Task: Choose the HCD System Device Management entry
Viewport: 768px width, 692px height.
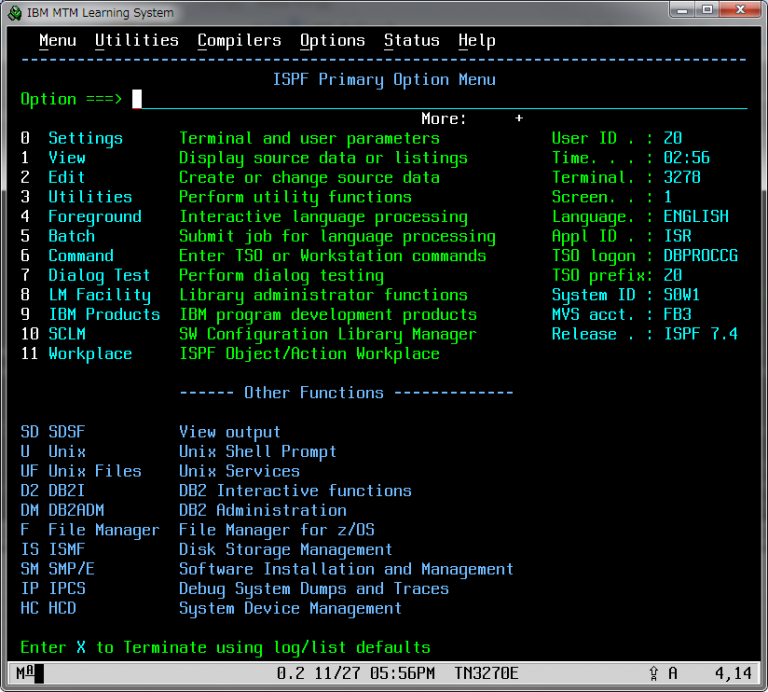Action: pyautogui.click(x=61, y=608)
